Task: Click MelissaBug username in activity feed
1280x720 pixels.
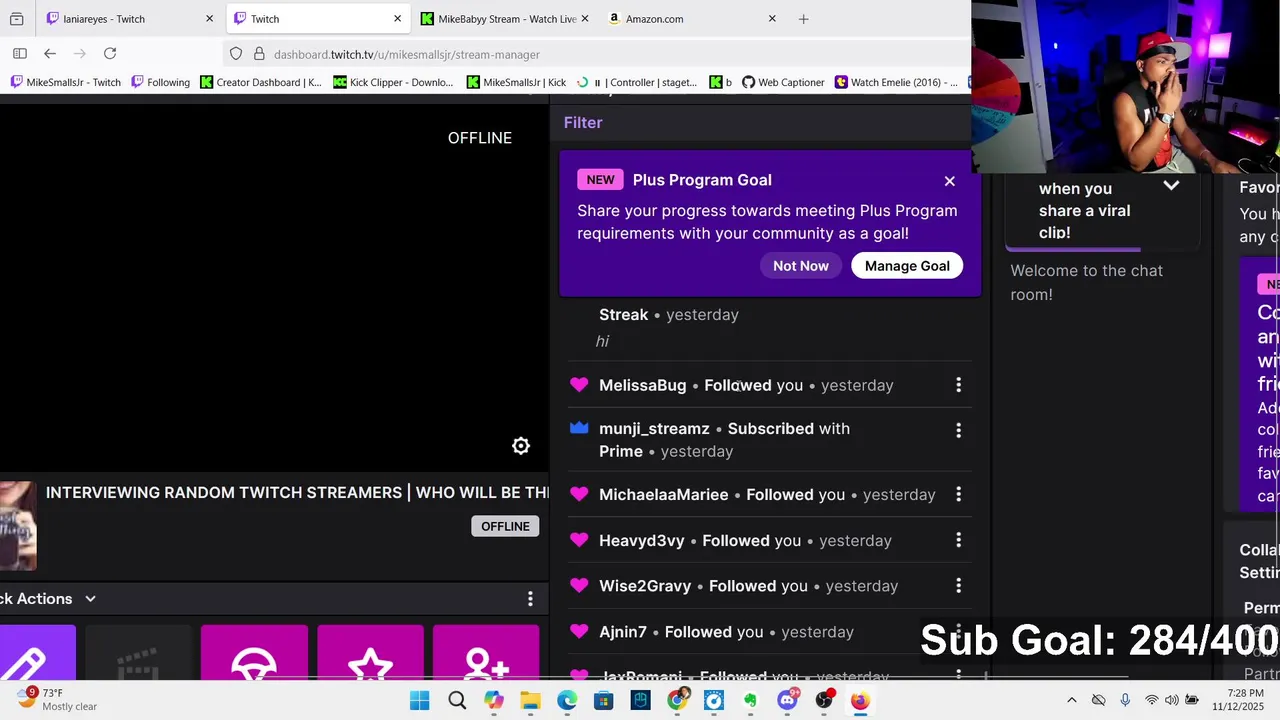Action: (x=643, y=385)
